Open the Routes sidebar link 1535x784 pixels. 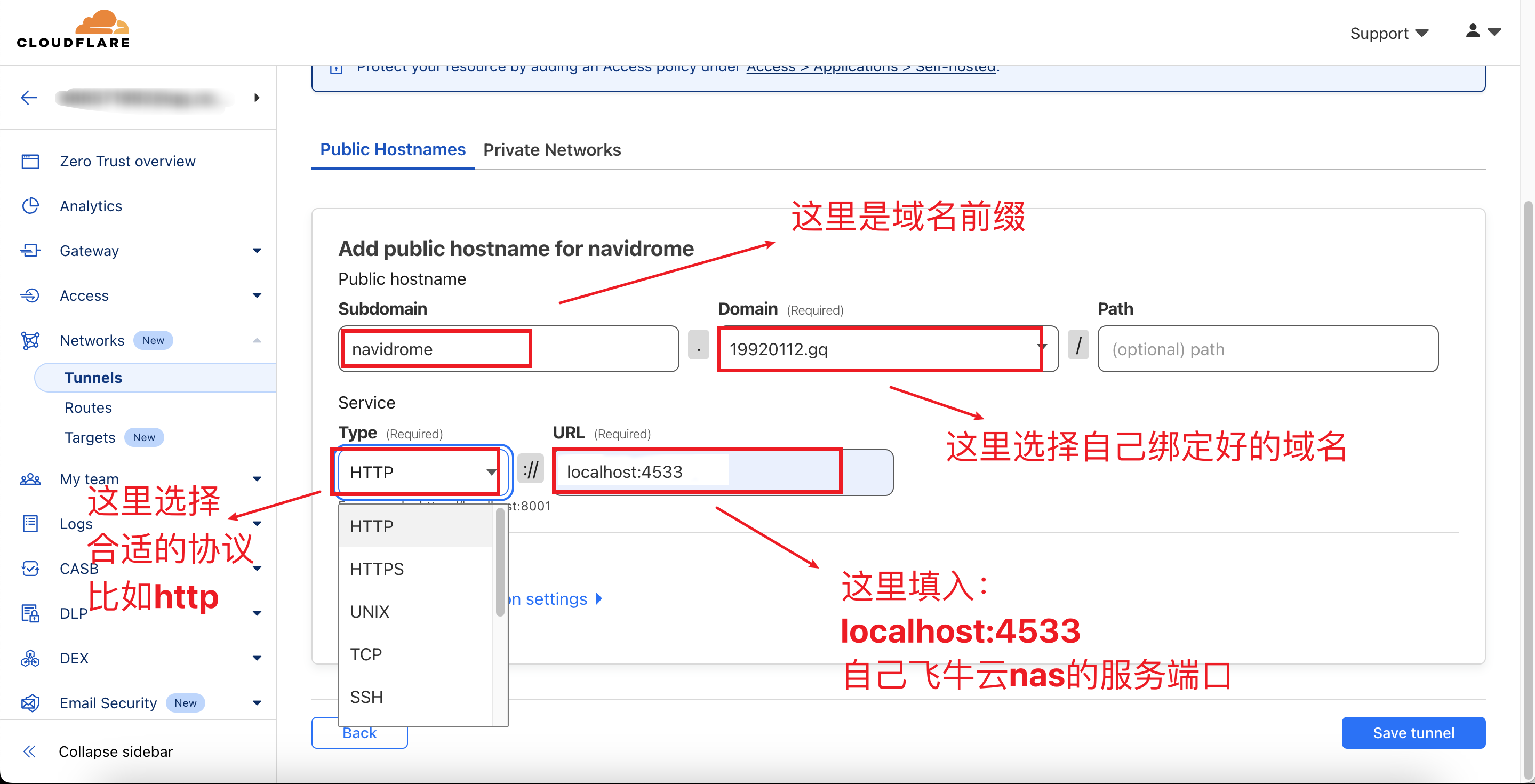pos(88,407)
